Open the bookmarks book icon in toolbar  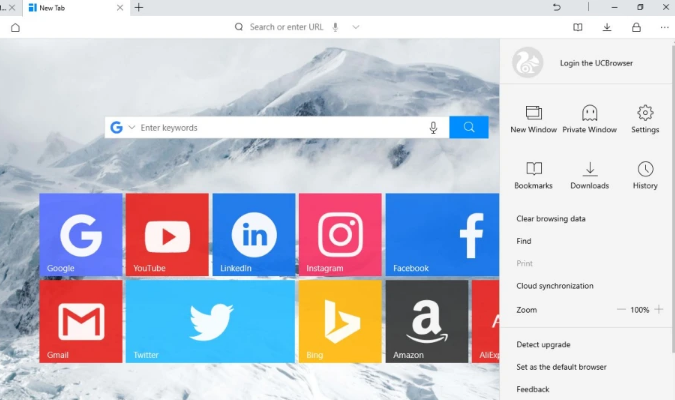coord(578,28)
